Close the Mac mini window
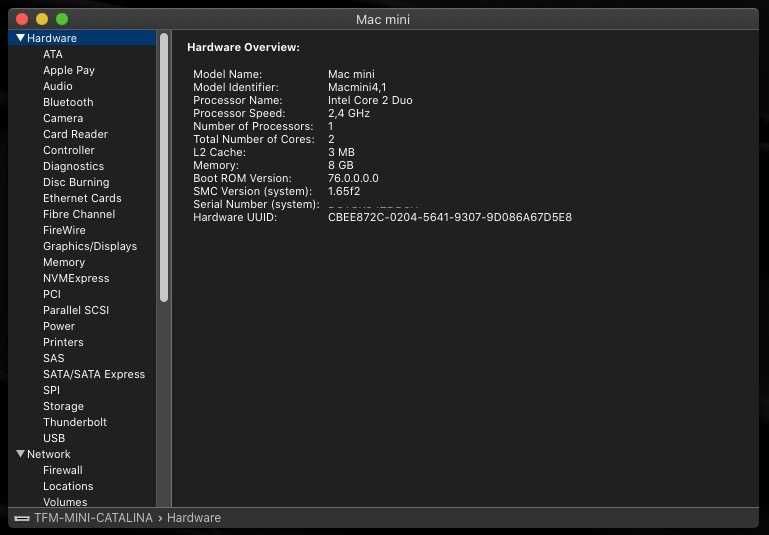 (x=22, y=19)
